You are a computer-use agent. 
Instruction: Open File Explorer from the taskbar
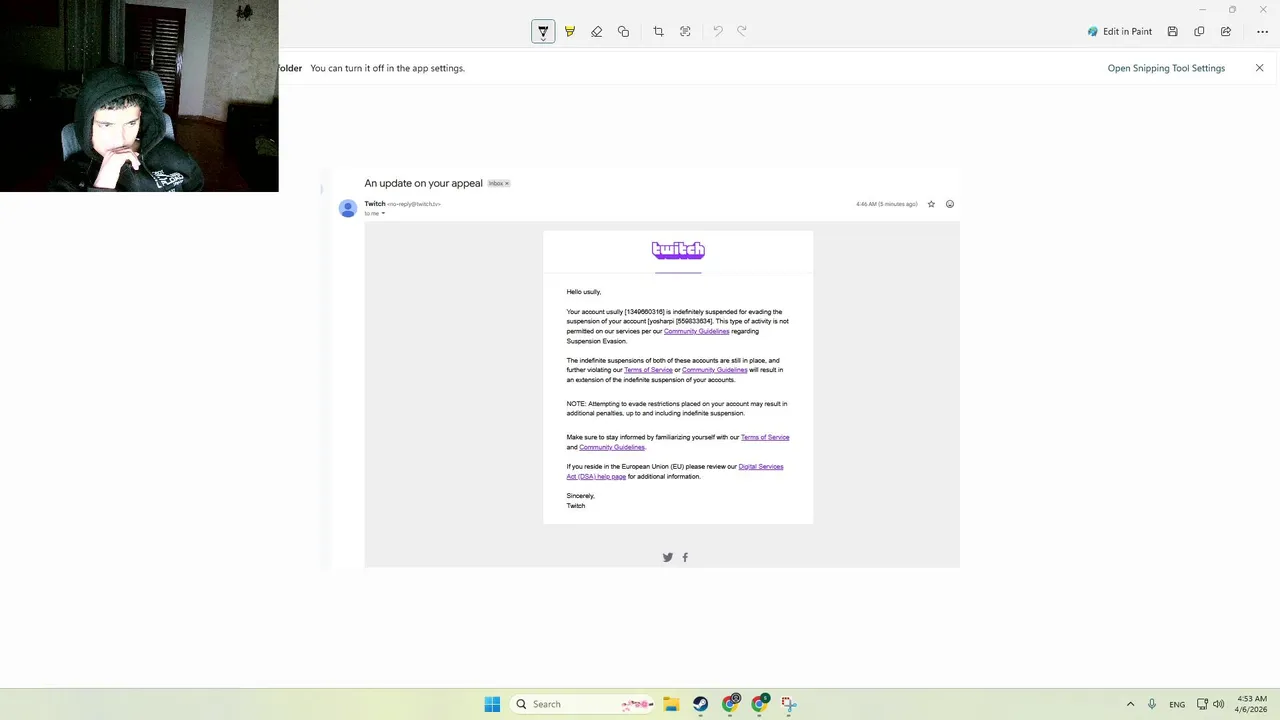(x=671, y=704)
